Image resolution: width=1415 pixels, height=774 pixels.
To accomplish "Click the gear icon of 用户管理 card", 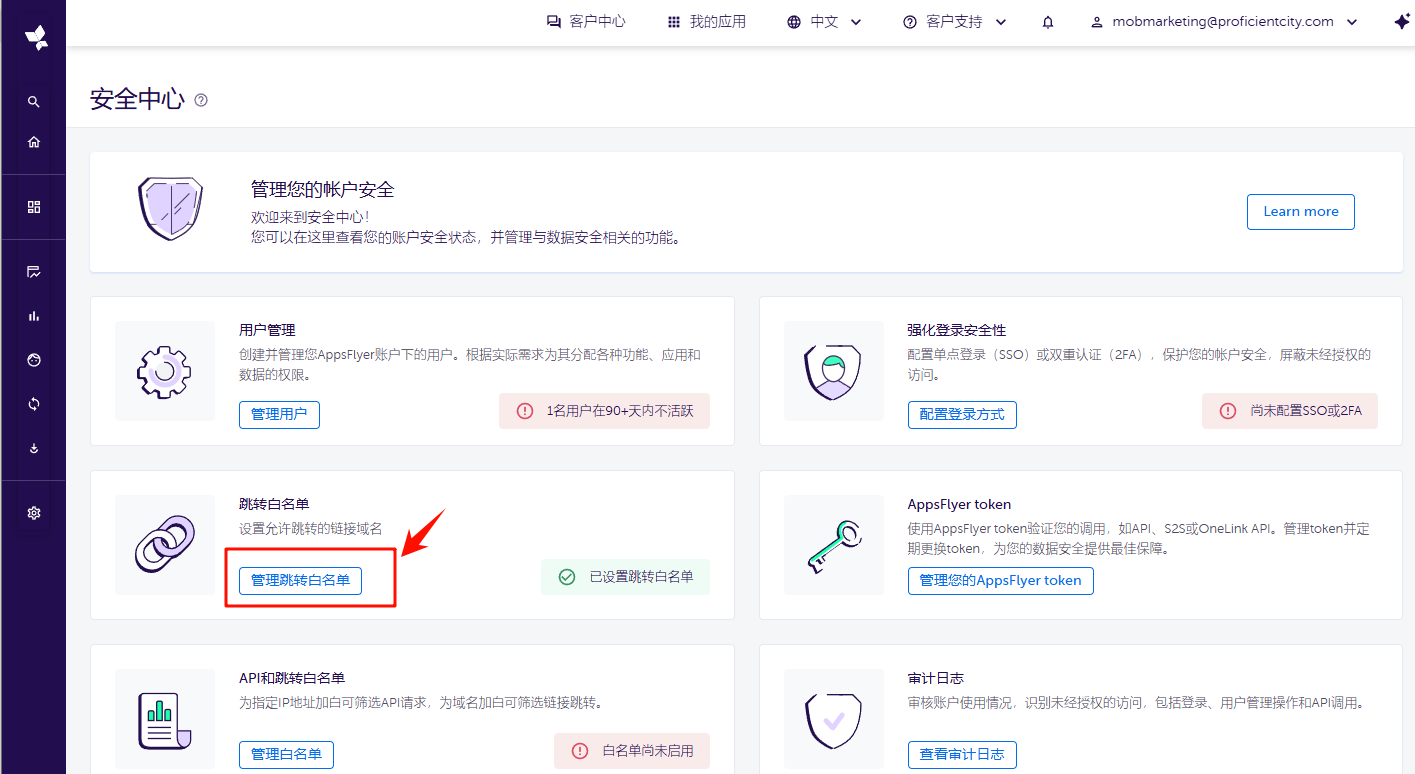I will (164, 371).
